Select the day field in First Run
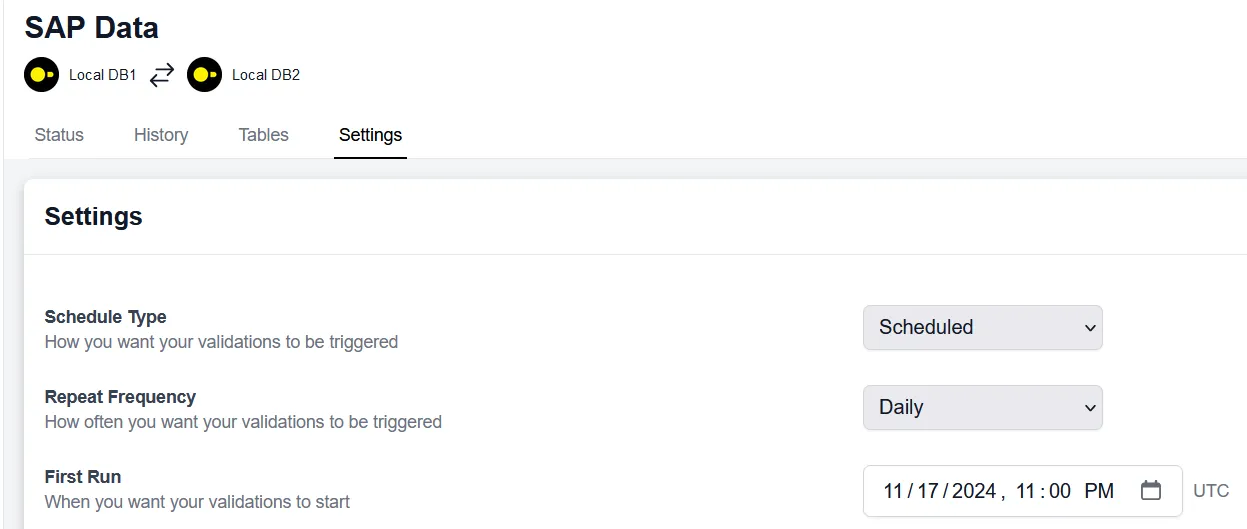Screen dimensions: 1247x529 click(x=928, y=491)
